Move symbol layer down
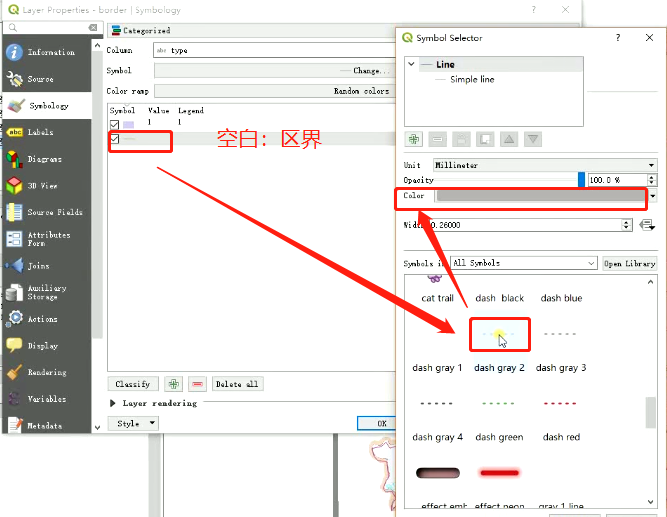Screen dimensions: 667x517 click(533, 139)
